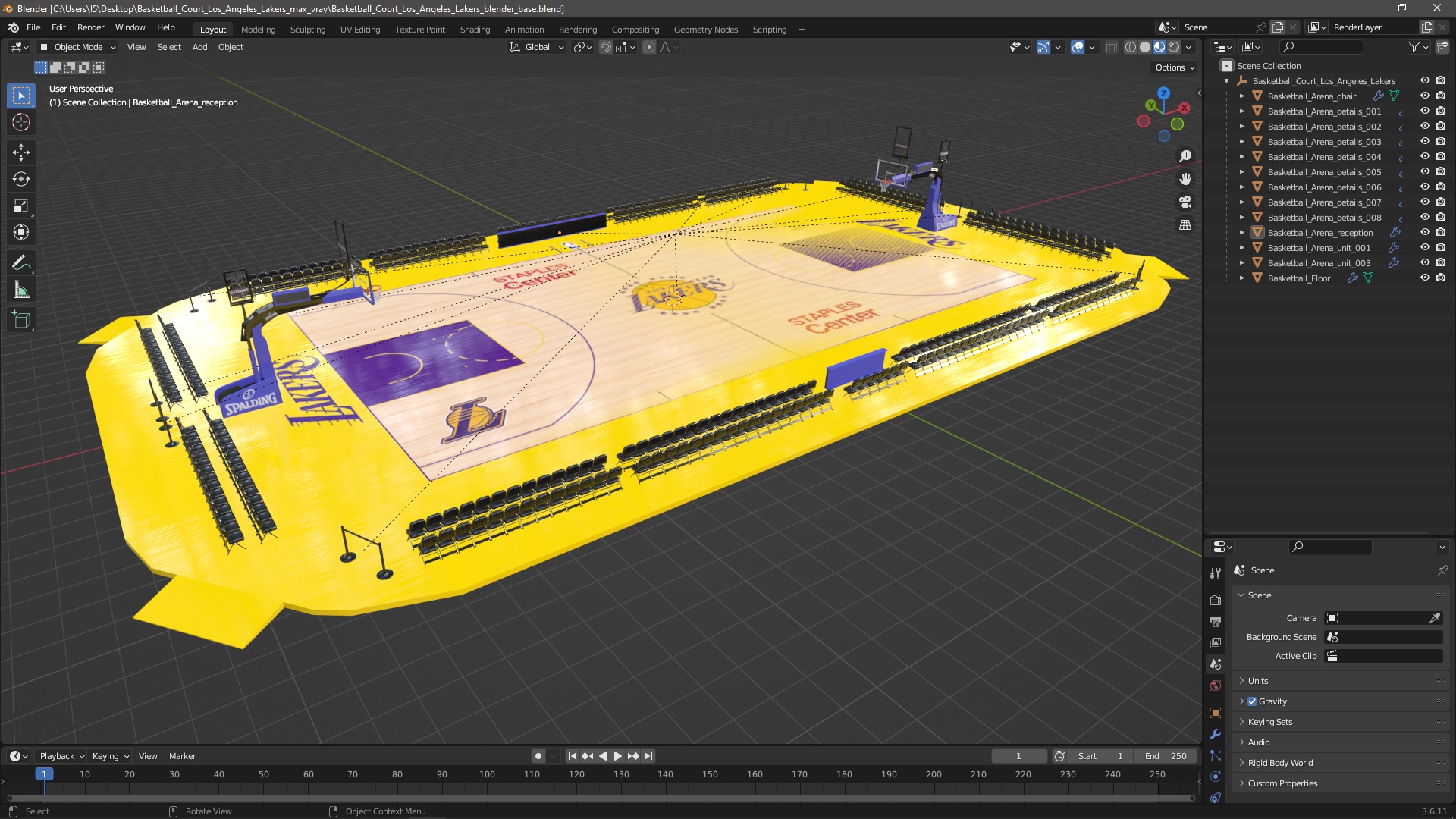Activate the Transform tool
Viewport: 1456px width, 819px height.
[21, 232]
